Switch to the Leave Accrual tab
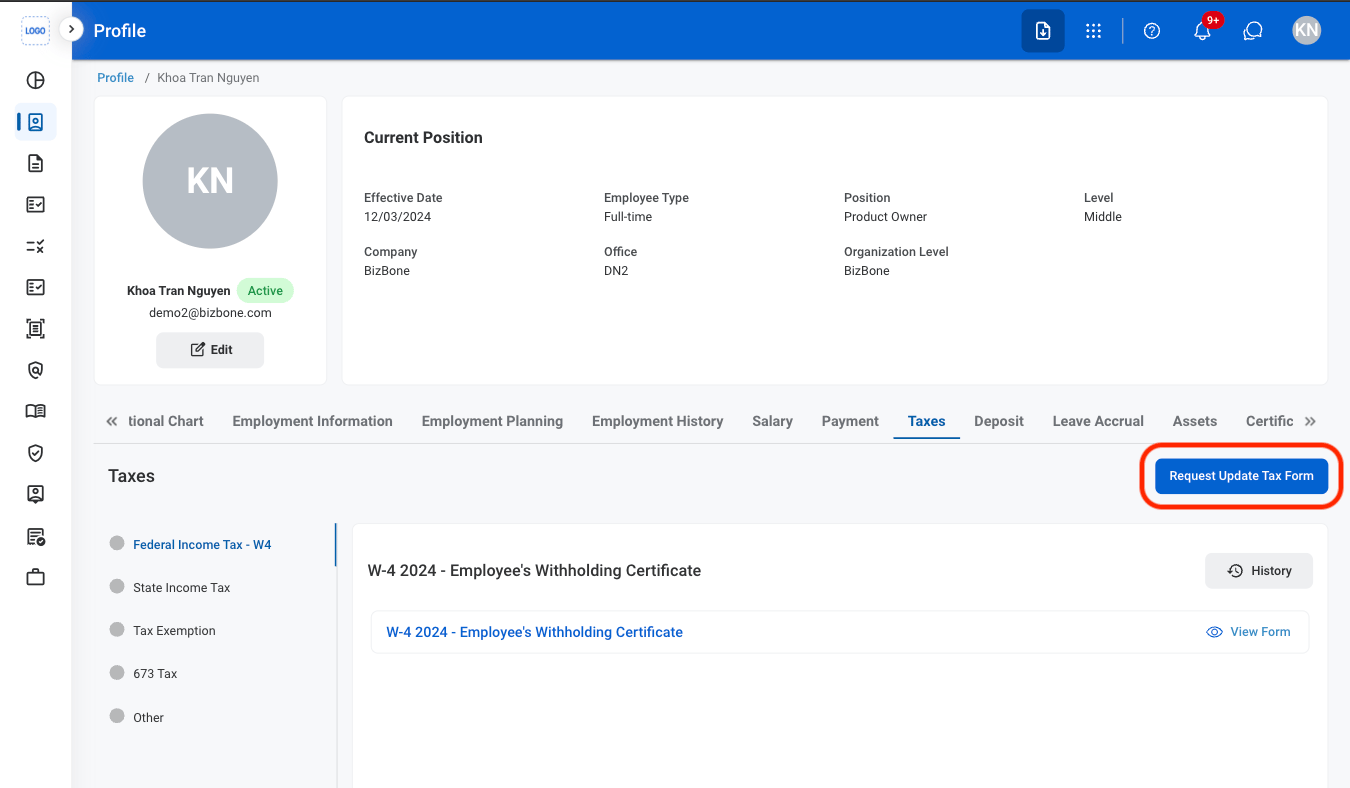1350x788 pixels. tap(1098, 421)
